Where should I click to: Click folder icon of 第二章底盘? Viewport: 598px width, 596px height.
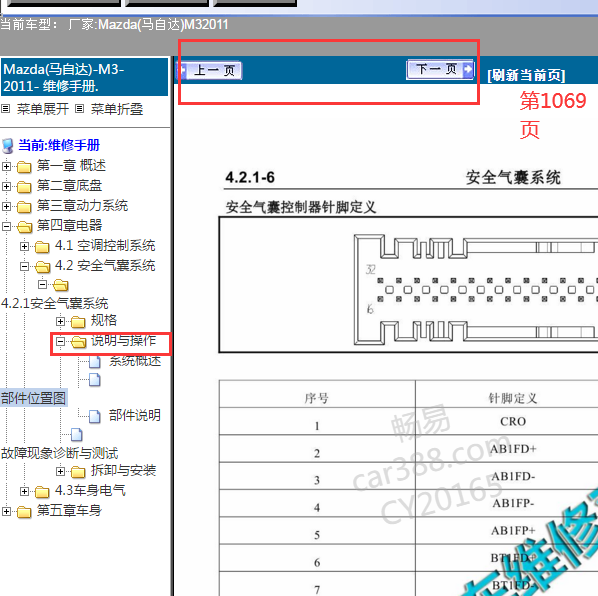(24, 186)
